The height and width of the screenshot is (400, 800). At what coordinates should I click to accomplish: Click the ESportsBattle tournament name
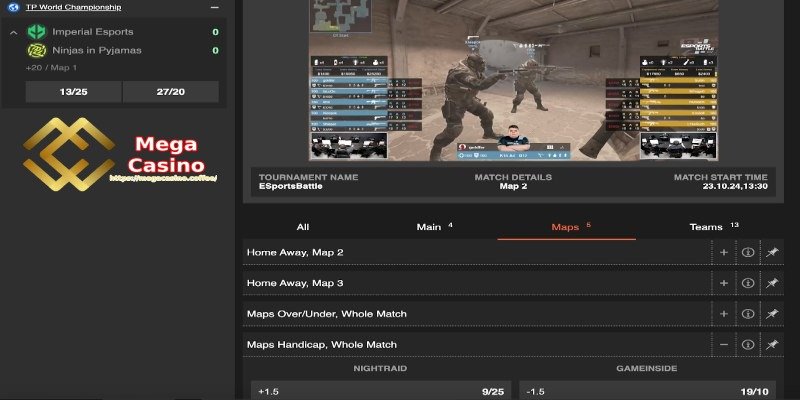(x=290, y=187)
